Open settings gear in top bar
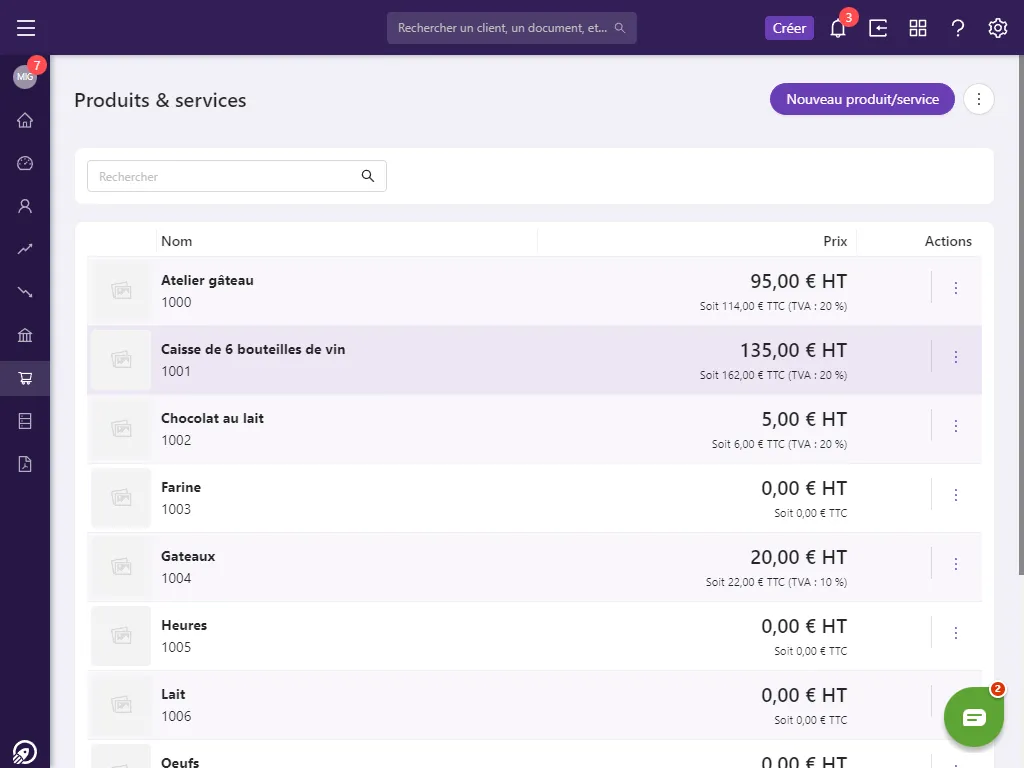The height and width of the screenshot is (768, 1024). tap(997, 28)
